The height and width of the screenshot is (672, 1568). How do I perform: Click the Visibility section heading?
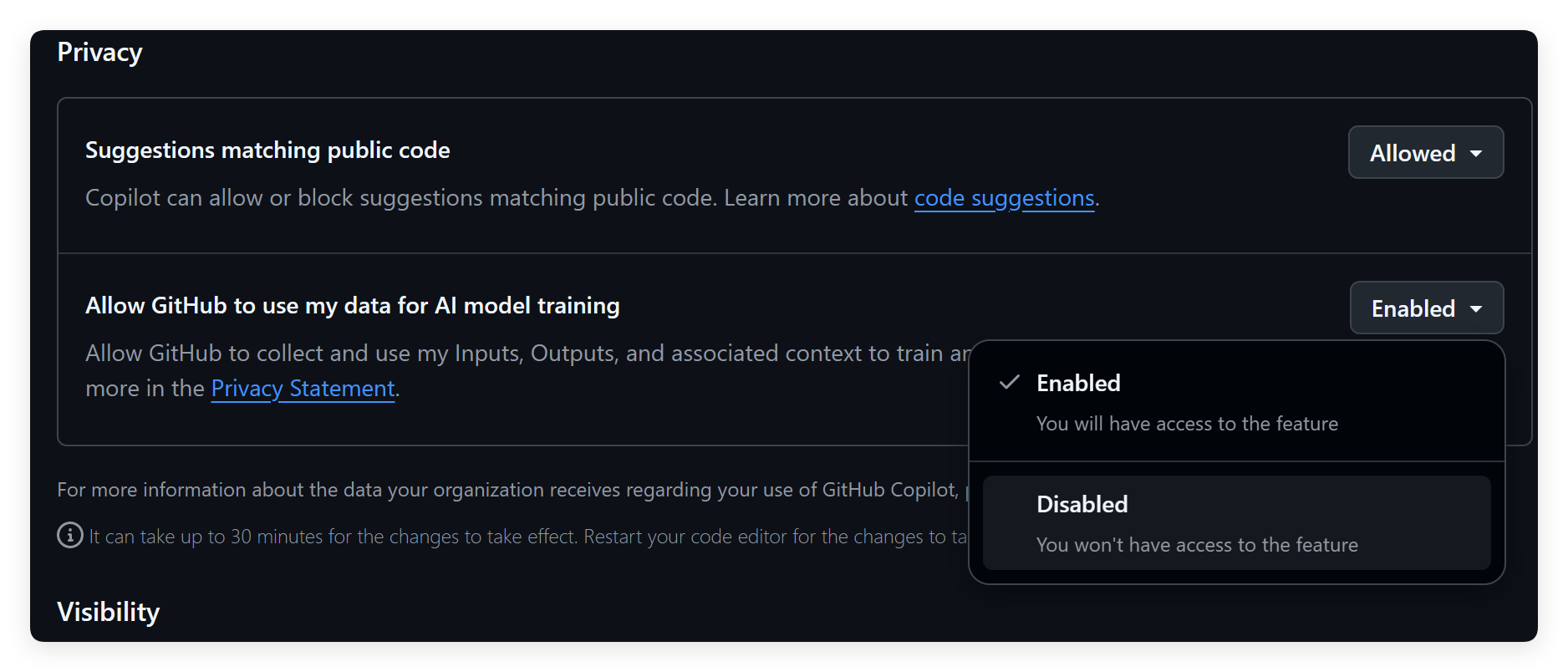click(x=108, y=612)
